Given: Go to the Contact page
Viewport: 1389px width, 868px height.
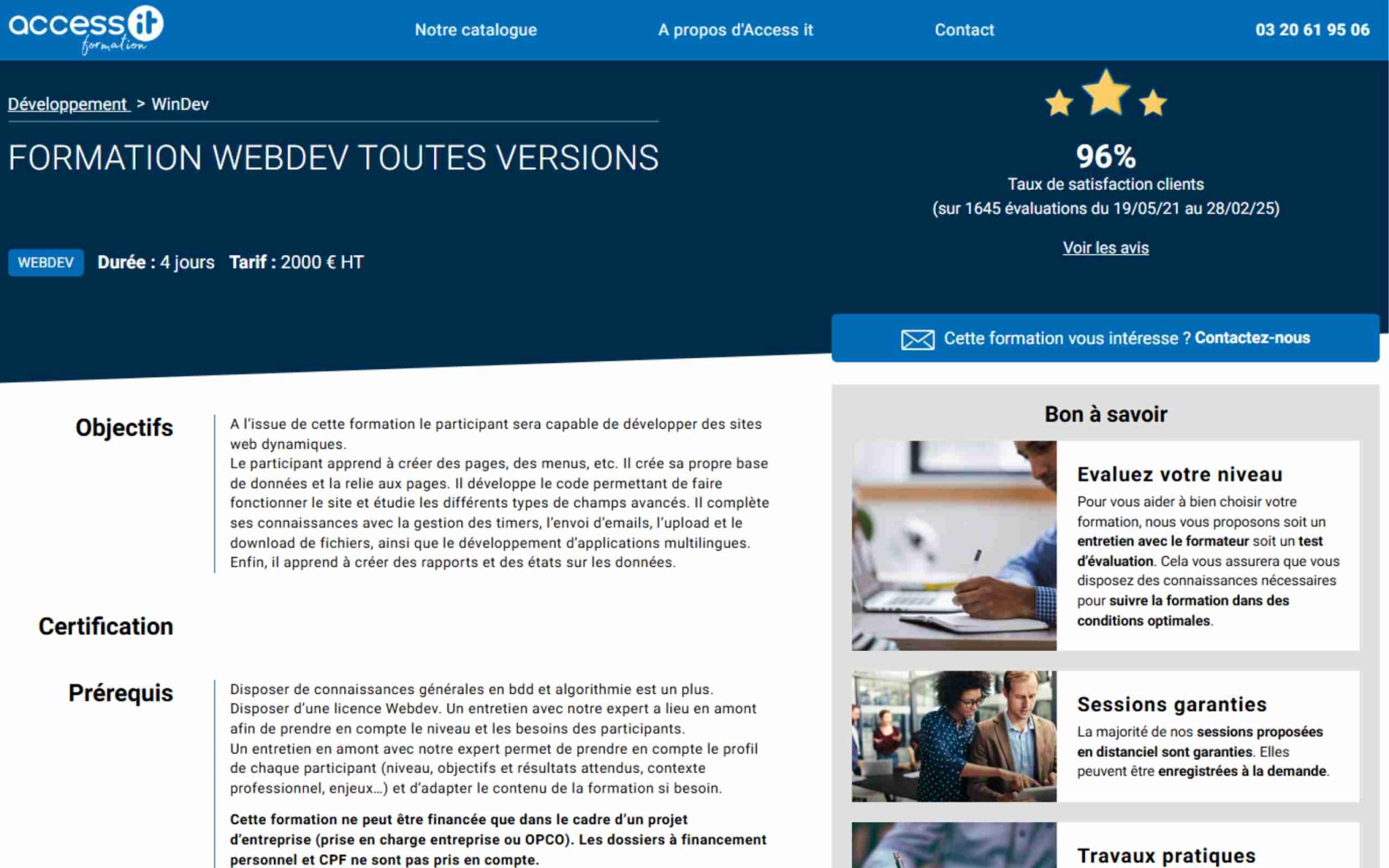Looking at the screenshot, I should click(x=964, y=30).
